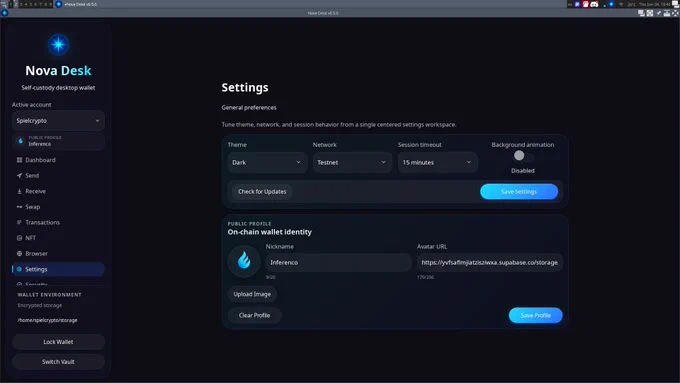Click the Save Settings button
Viewport: 680px width, 383px height.
pyautogui.click(x=519, y=192)
